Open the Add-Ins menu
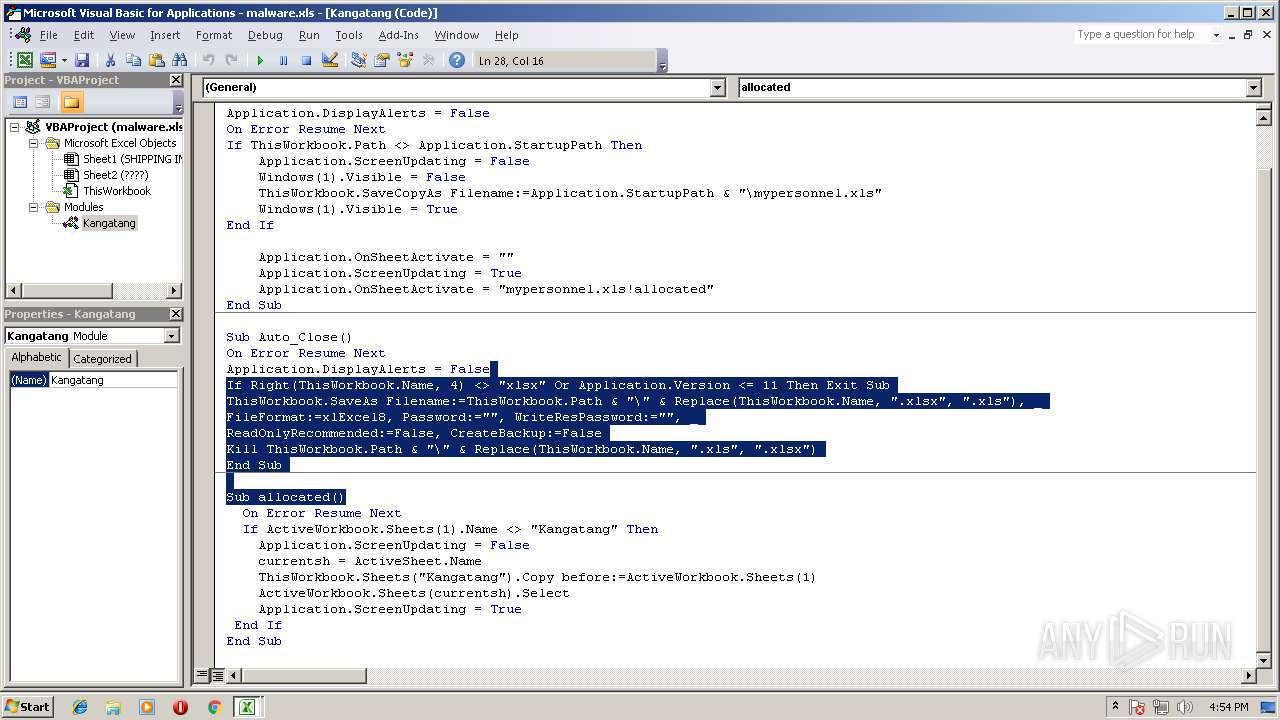 pyautogui.click(x=398, y=35)
